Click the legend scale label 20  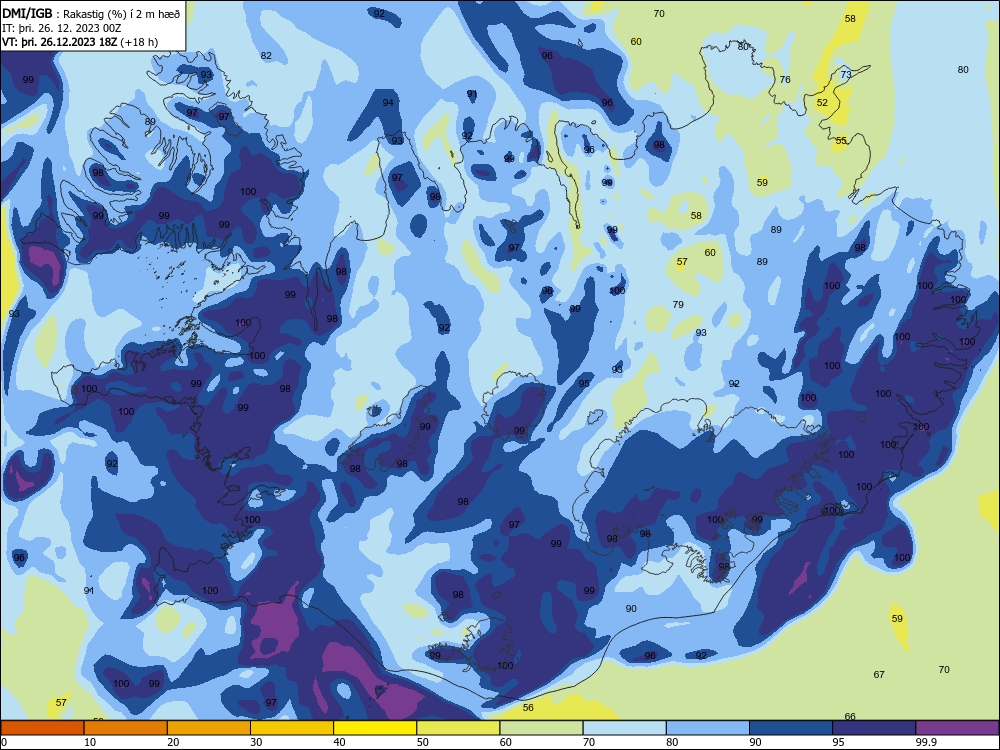tap(173, 742)
